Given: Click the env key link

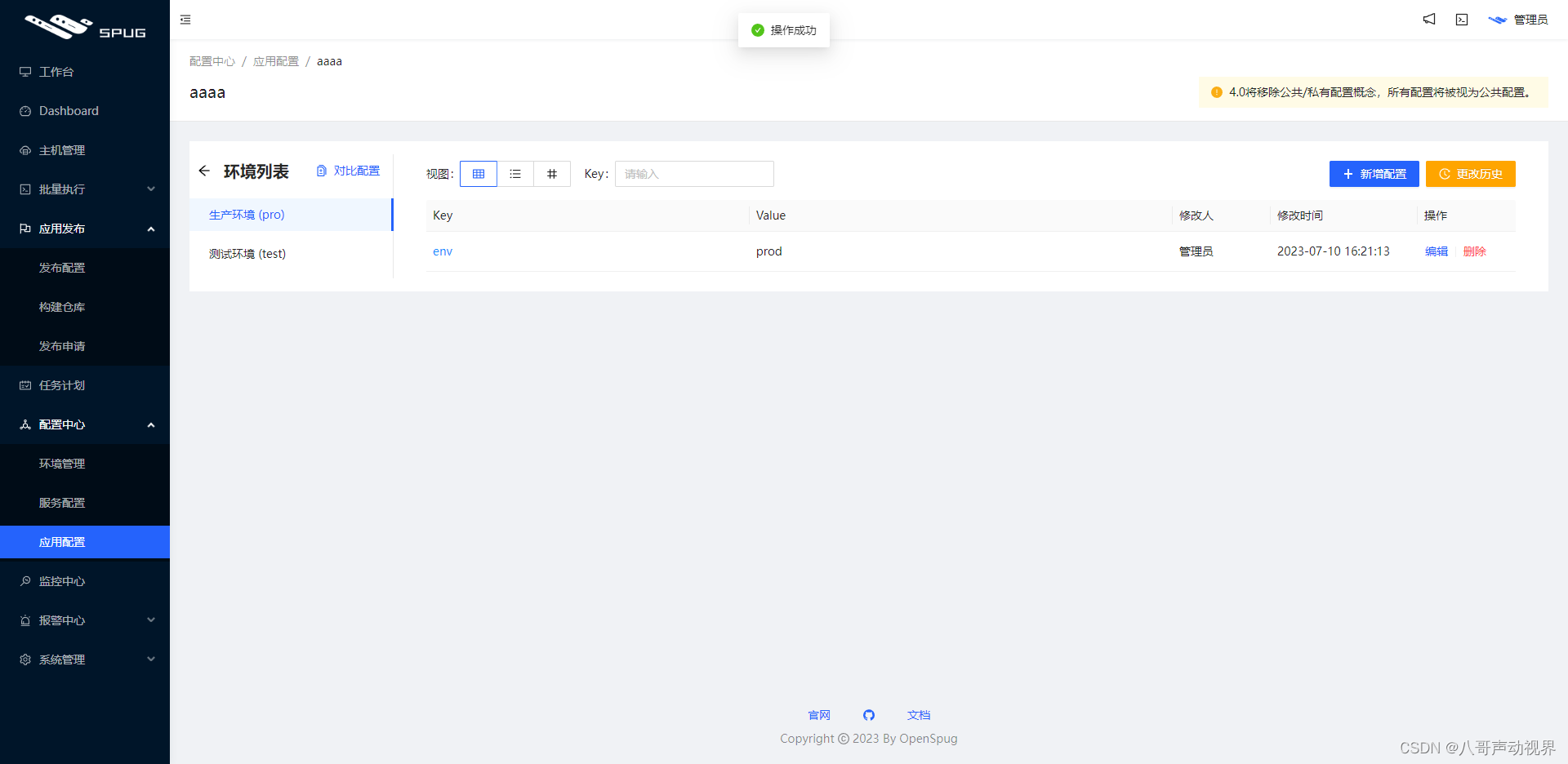Looking at the screenshot, I should point(443,251).
